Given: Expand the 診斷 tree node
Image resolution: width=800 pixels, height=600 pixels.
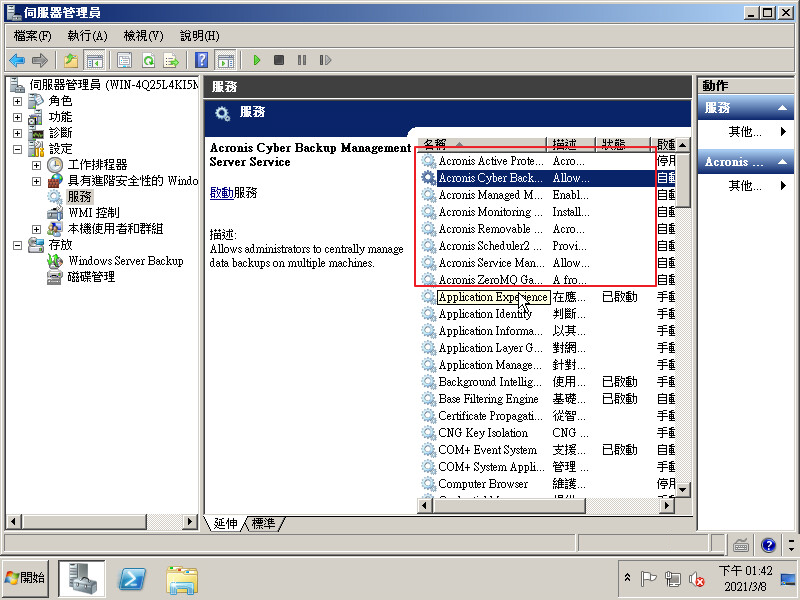Looking at the screenshot, I should pyautogui.click(x=17, y=133).
